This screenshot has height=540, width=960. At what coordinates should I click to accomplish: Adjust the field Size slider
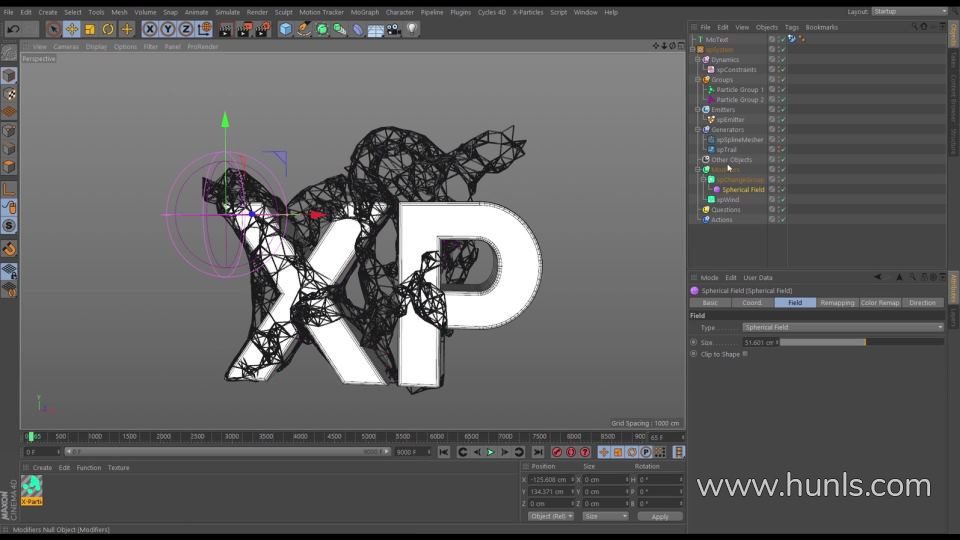pos(861,342)
